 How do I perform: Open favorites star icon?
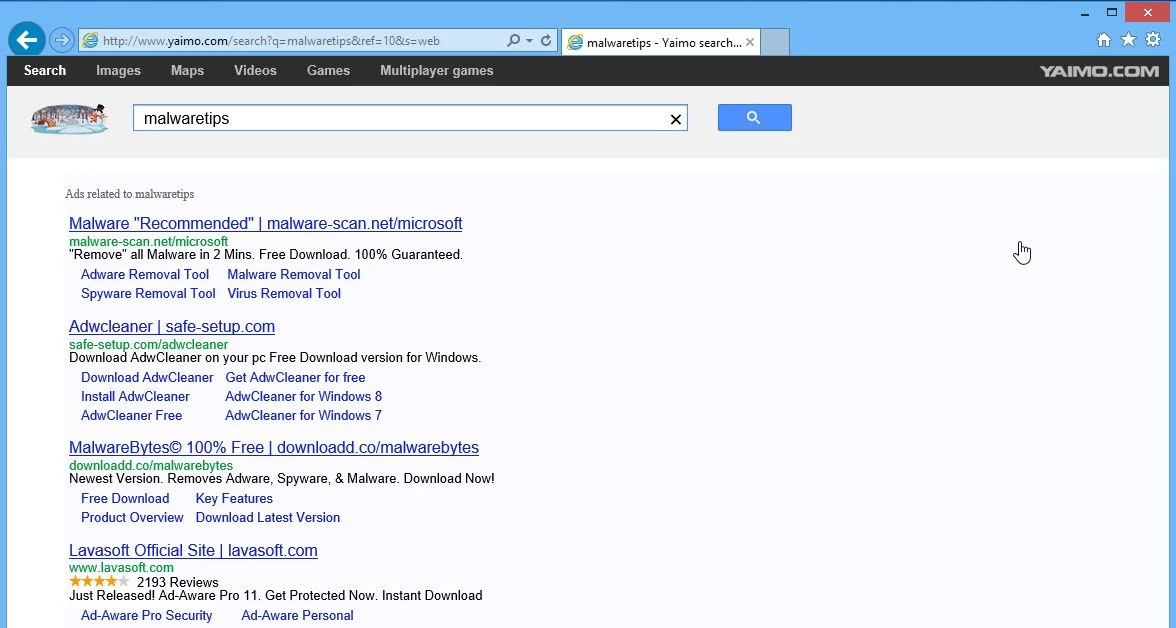tap(1128, 40)
